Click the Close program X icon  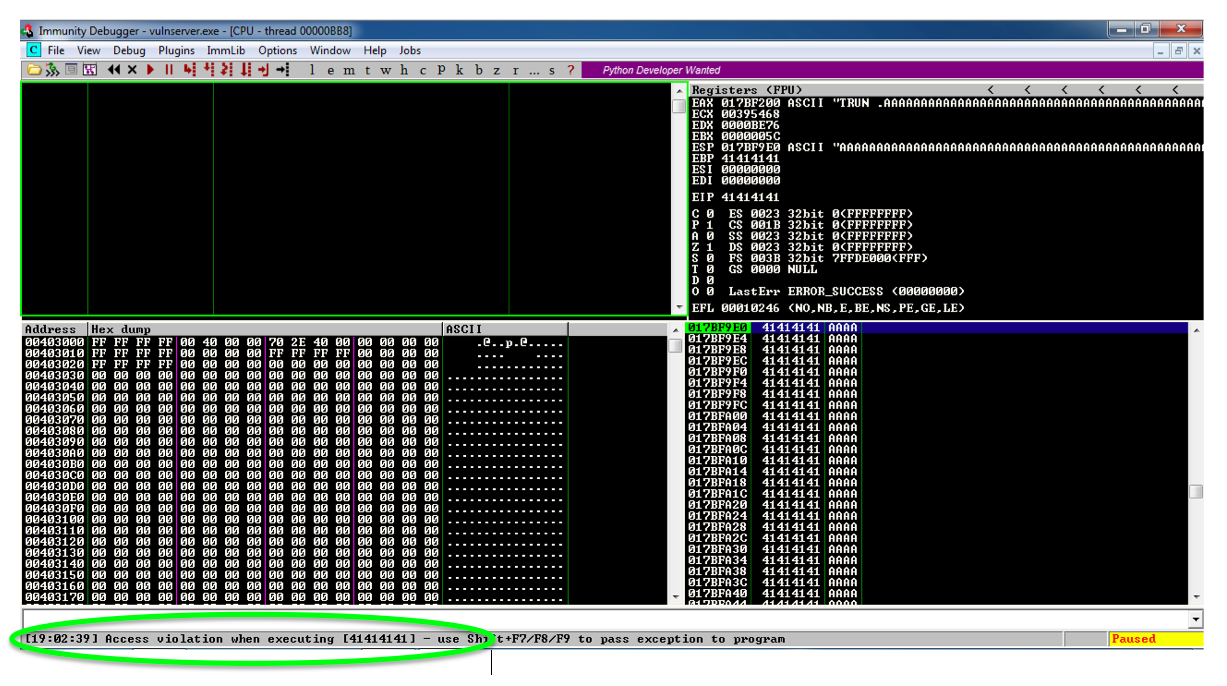(132, 70)
